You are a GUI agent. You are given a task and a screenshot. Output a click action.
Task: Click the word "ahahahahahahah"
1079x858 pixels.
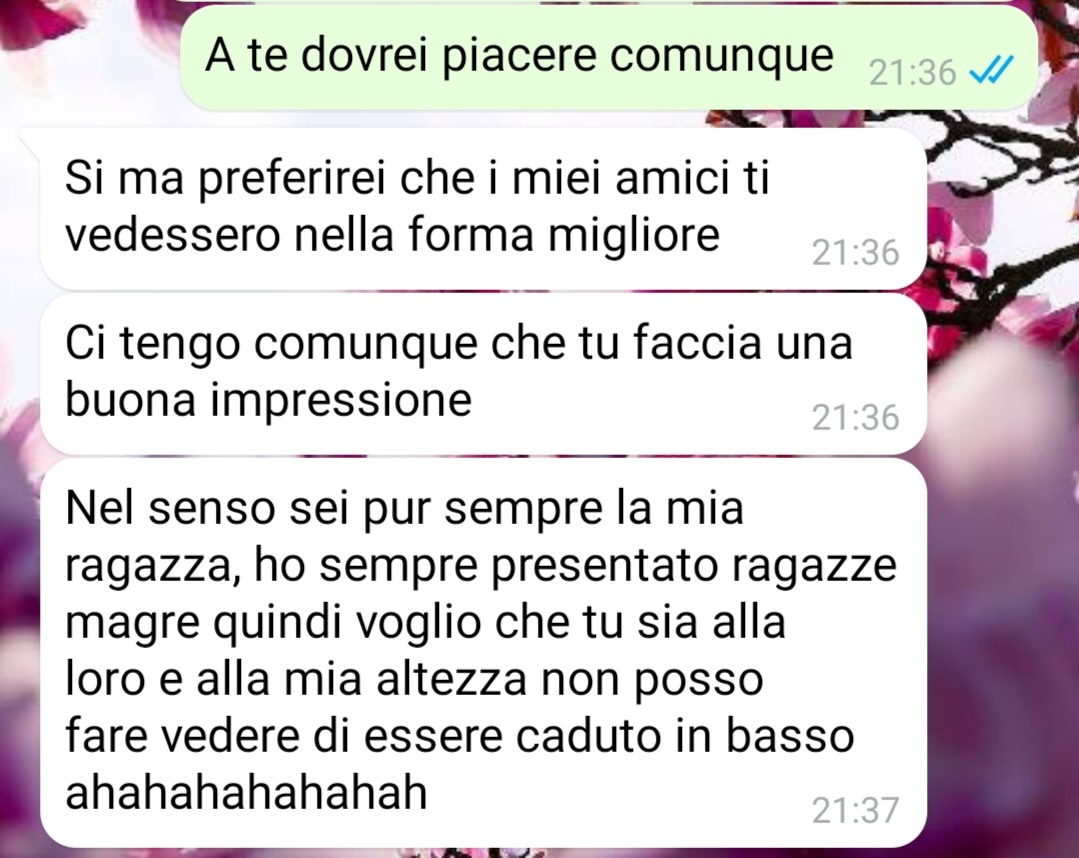click(246, 792)
